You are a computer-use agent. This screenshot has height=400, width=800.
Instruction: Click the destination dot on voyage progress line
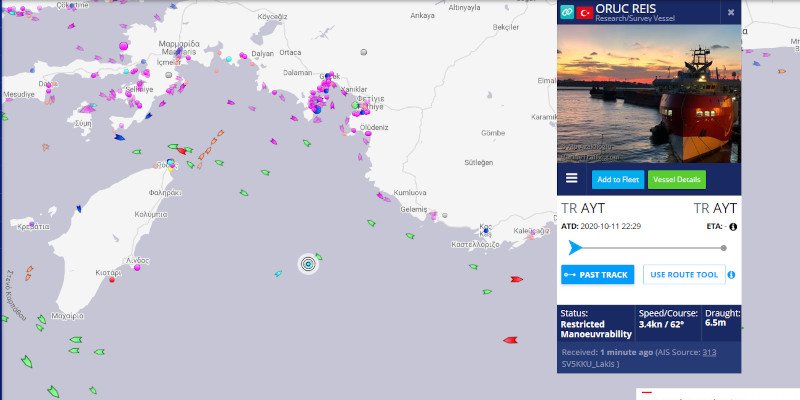tap(724, 247)
